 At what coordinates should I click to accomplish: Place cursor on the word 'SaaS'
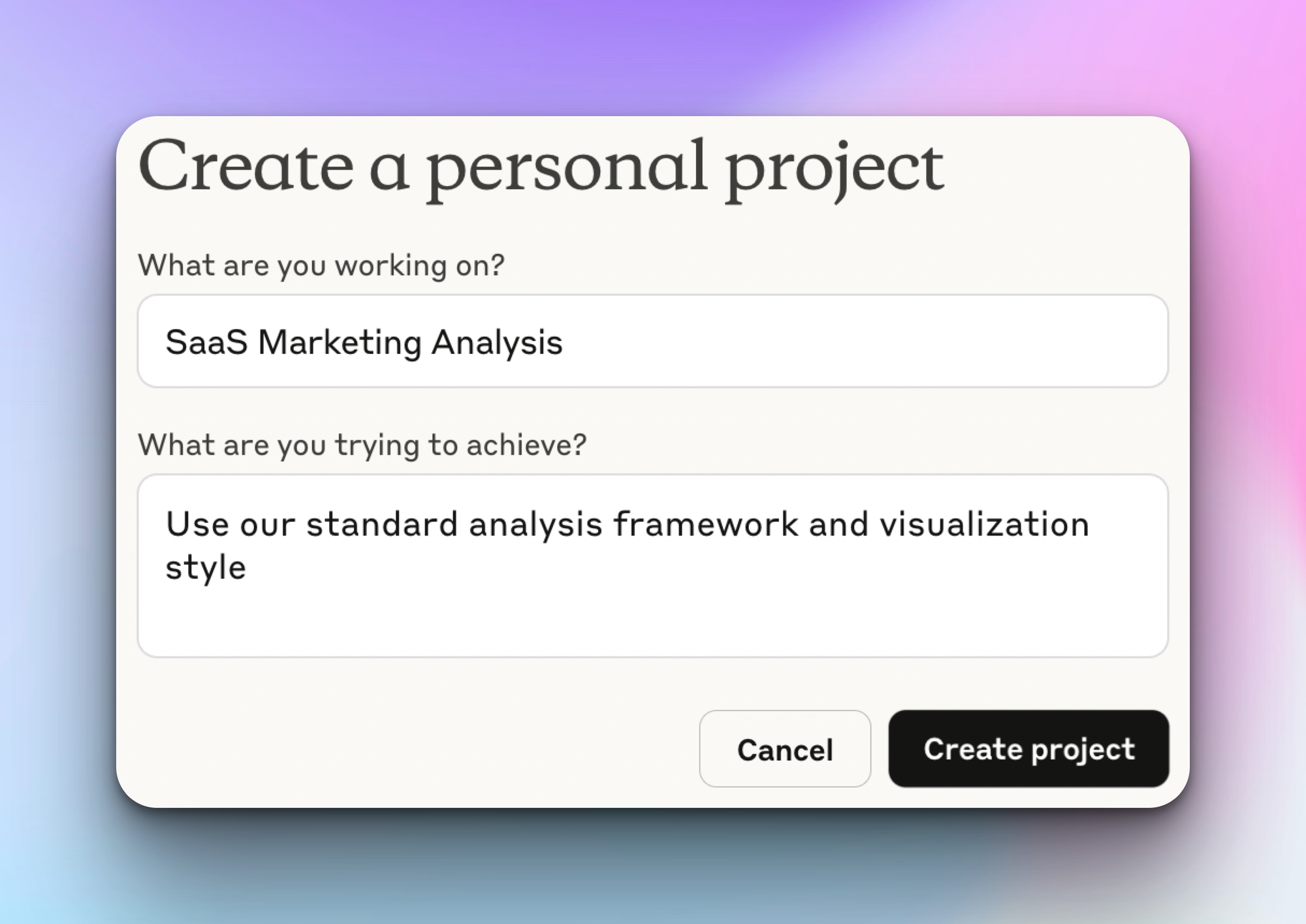pos(206,342)
